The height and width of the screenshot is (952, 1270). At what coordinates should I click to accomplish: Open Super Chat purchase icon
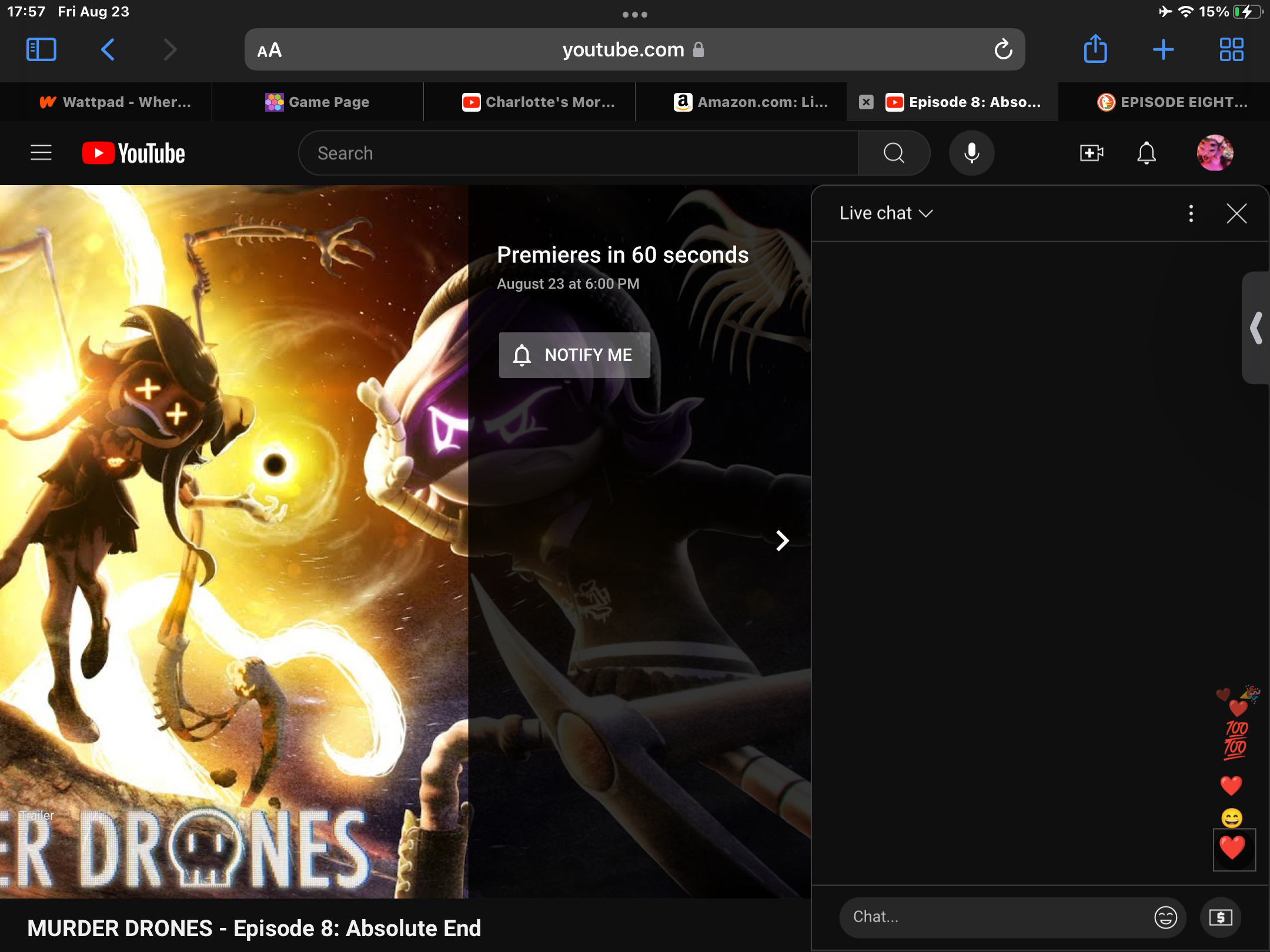[1221, 917]
